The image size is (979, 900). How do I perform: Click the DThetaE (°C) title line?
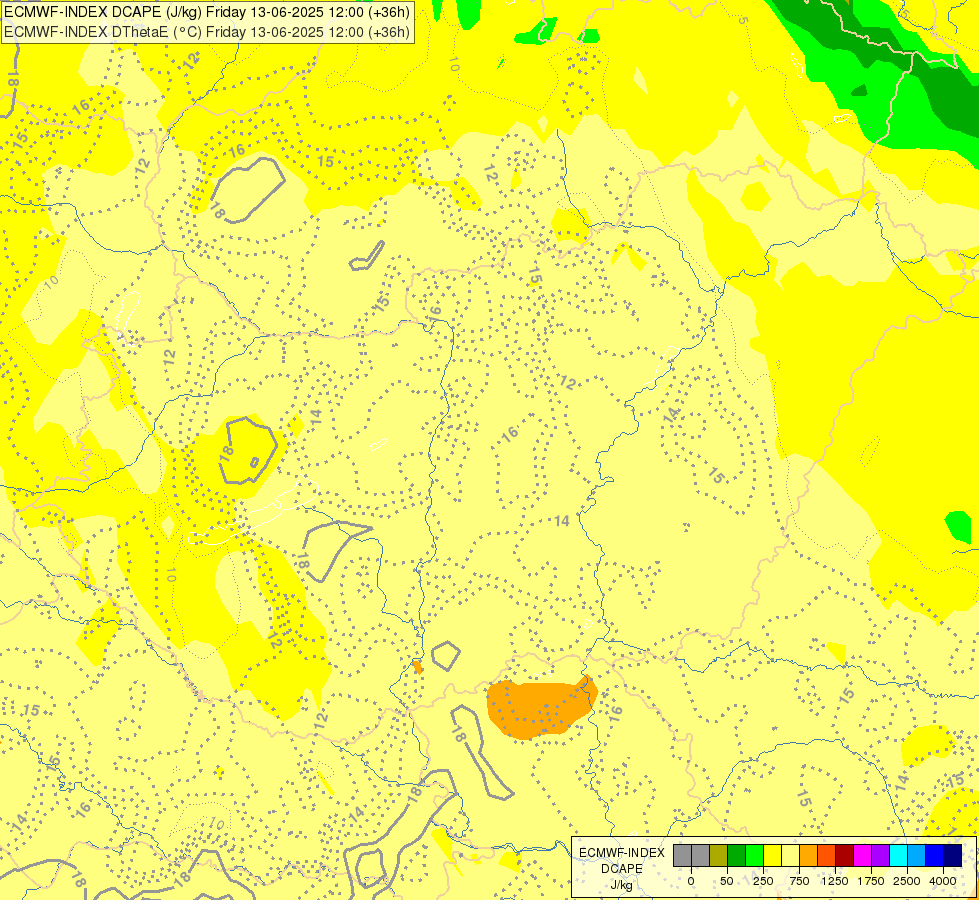pyautogui.click(x=207, y=32)
